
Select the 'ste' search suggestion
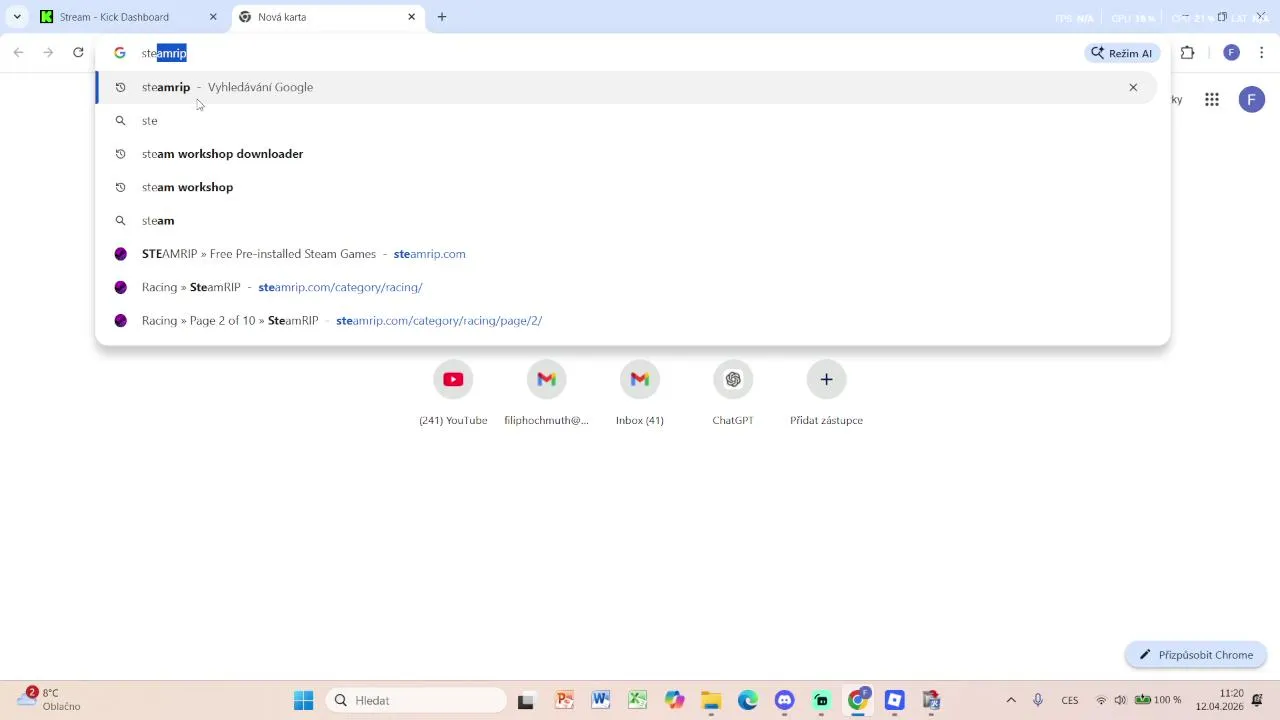coord(626,120)
